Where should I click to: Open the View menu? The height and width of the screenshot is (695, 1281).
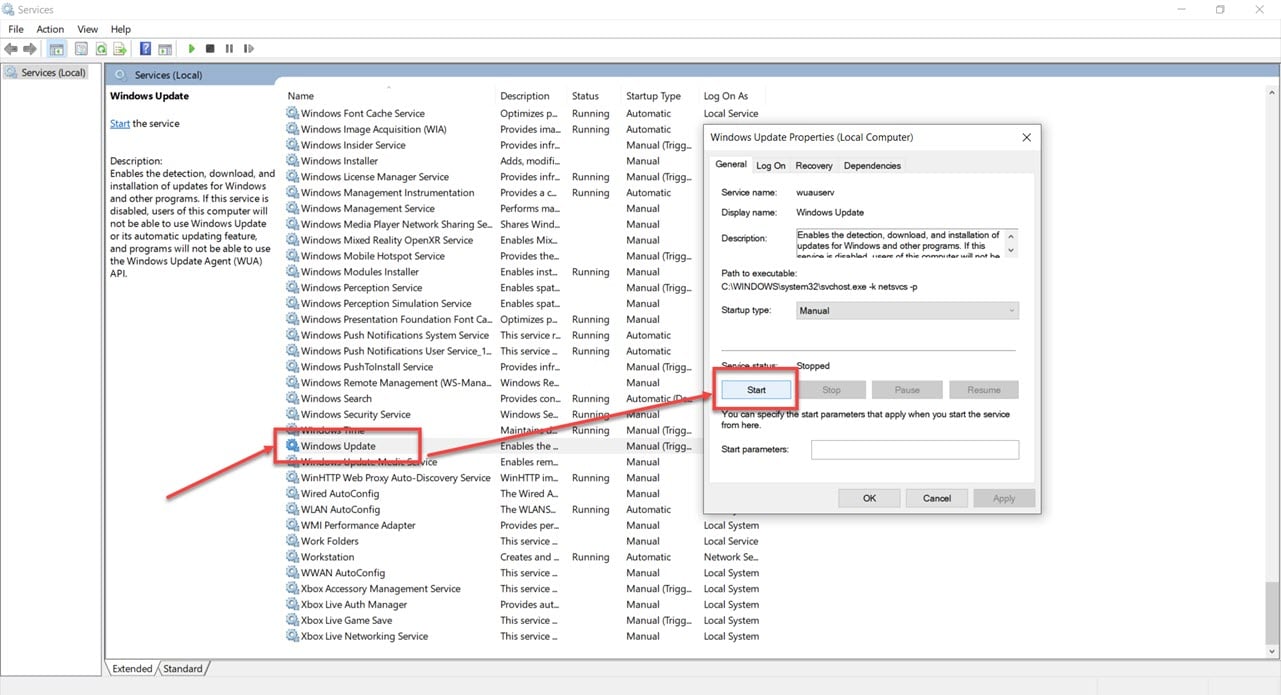[x=88, y=29]
